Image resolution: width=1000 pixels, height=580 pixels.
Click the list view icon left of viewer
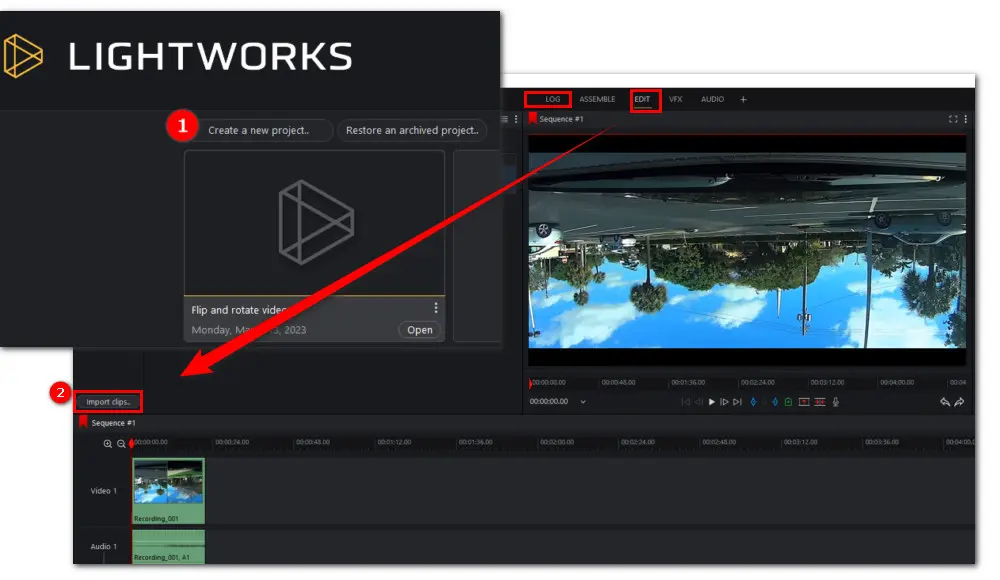[x=504, y=119]
